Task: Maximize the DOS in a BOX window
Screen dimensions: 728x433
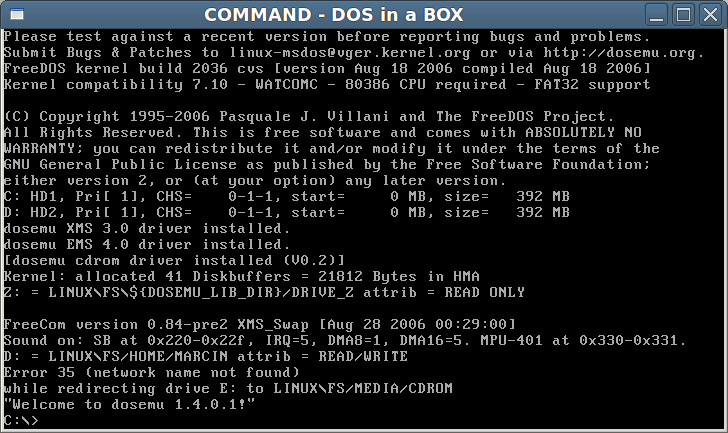Action: 683,15
